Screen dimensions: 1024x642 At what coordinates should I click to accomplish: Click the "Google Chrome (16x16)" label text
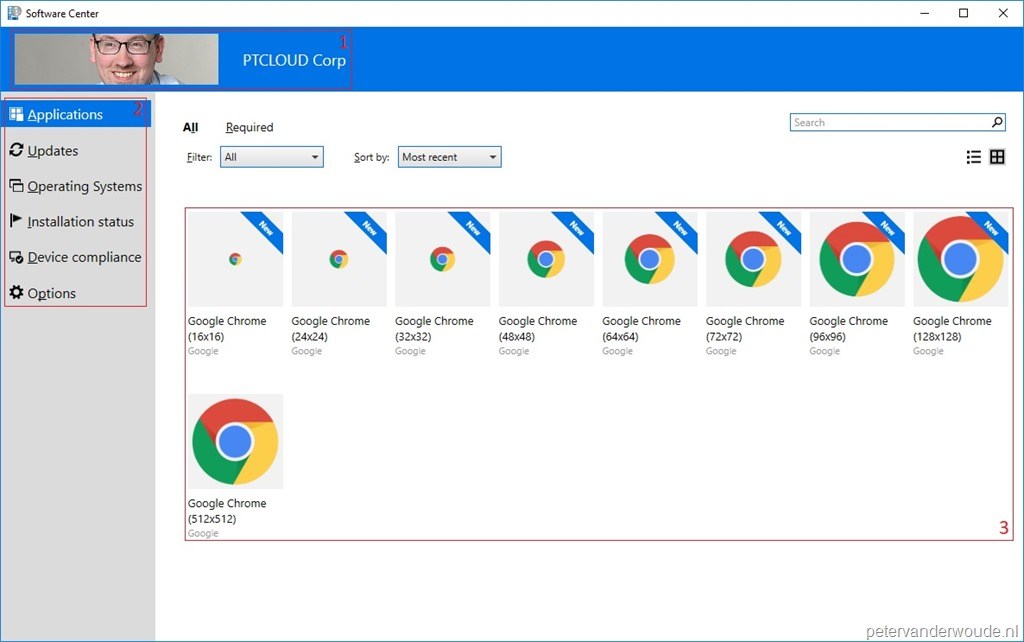[x=227, y=329]
